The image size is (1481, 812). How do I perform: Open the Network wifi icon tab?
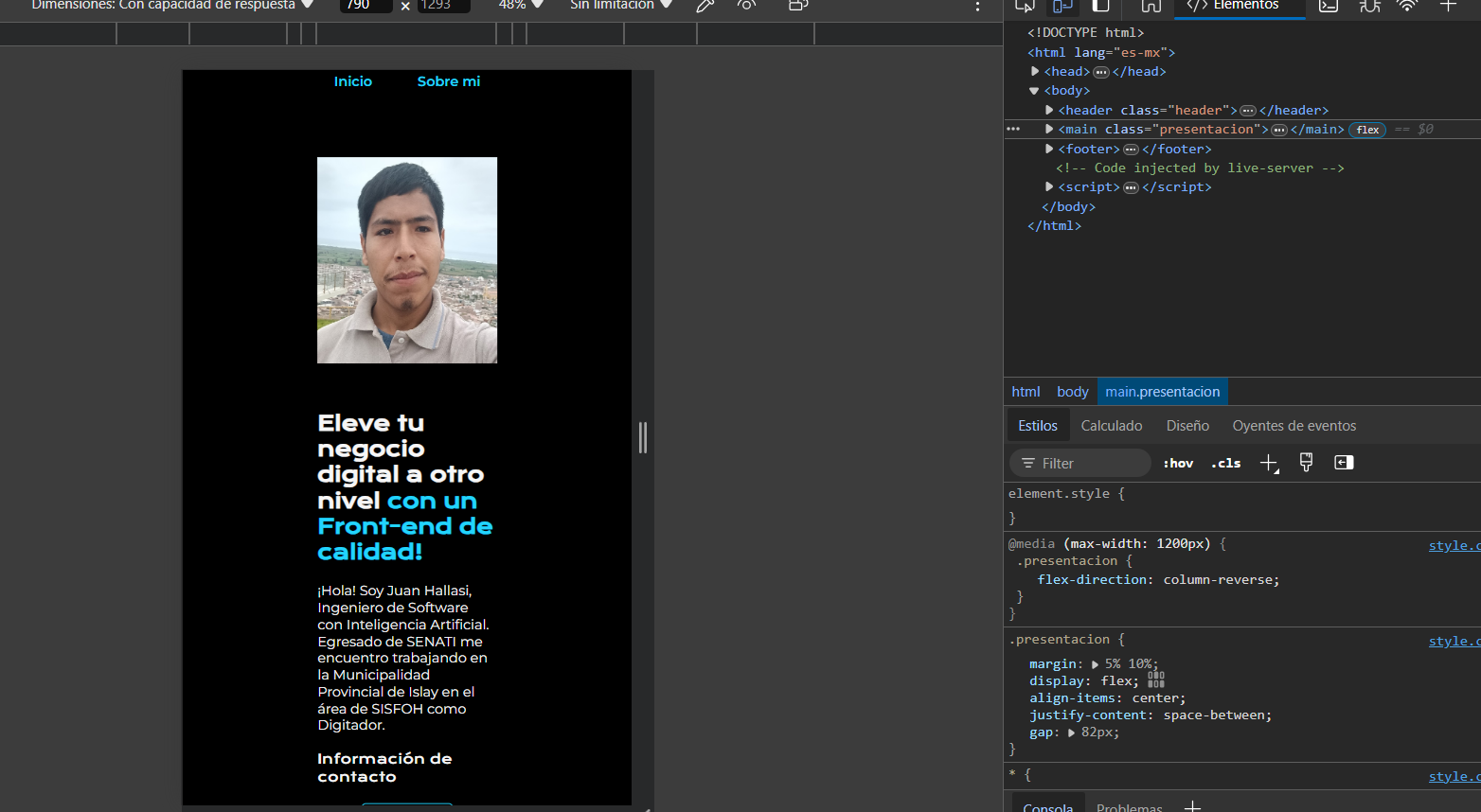(1407, 5)
